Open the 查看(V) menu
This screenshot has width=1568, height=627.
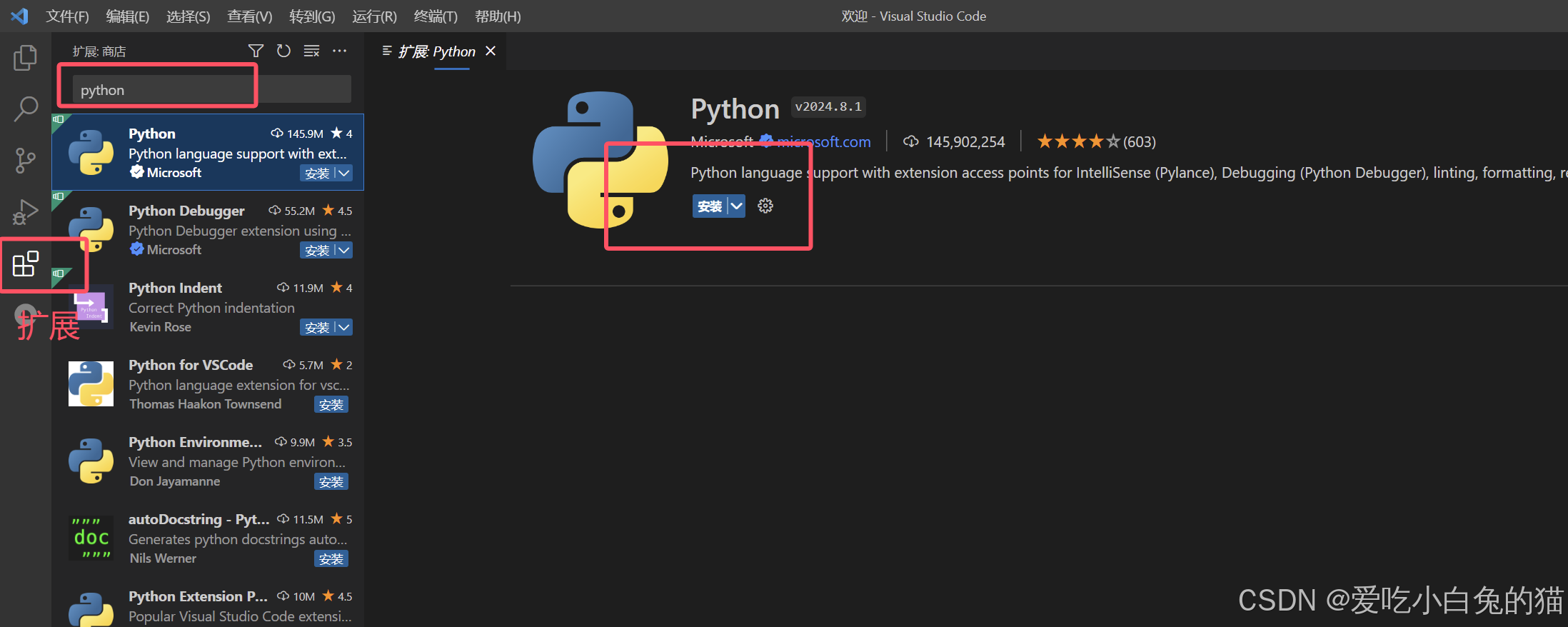(x=250, y=16)
